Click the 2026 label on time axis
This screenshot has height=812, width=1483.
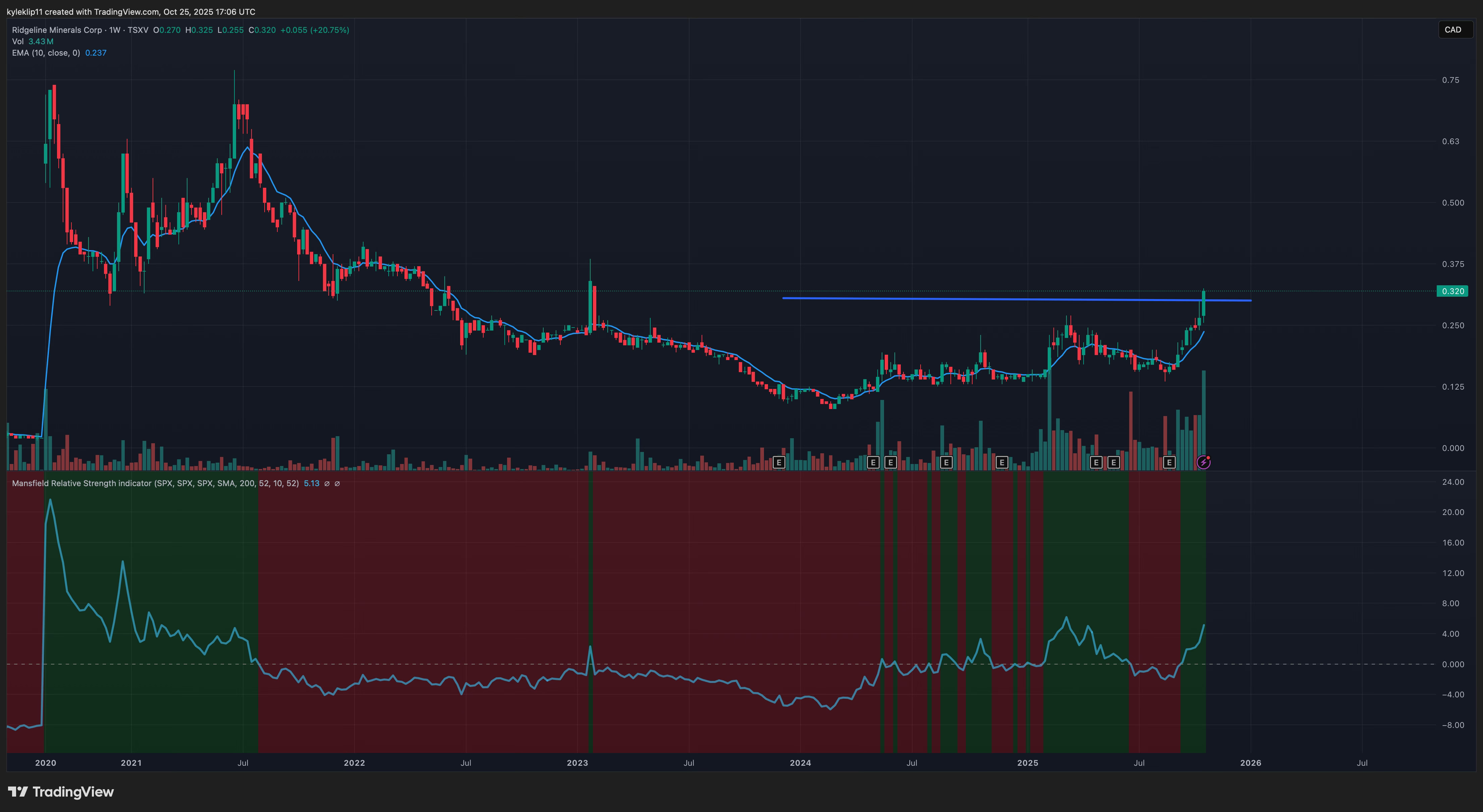pyautogui.click(x=1250, y=763)
